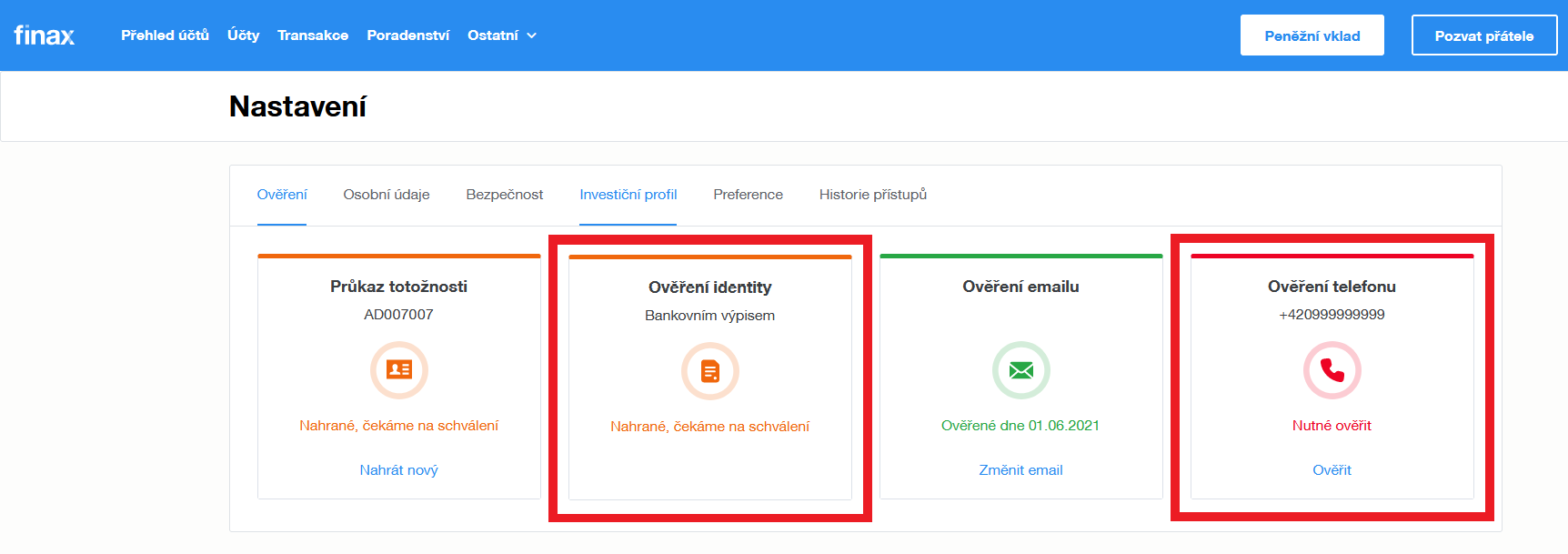Switch to the Investiční profil tab
The image size is (1568, 554).
click(628, 195)
